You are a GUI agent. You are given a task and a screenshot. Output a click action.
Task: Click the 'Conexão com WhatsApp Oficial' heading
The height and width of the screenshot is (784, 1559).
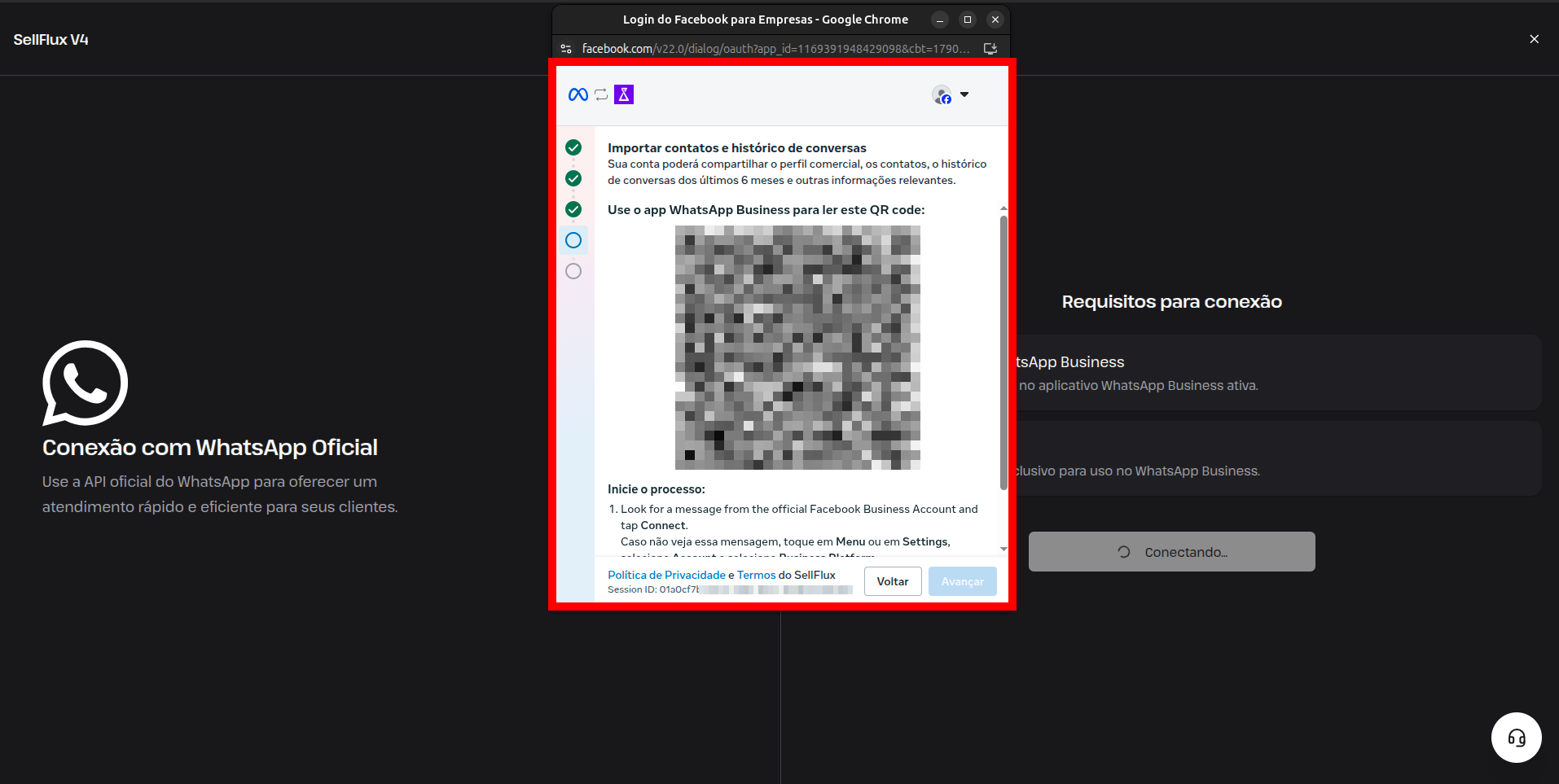click(x=210, y=448)
